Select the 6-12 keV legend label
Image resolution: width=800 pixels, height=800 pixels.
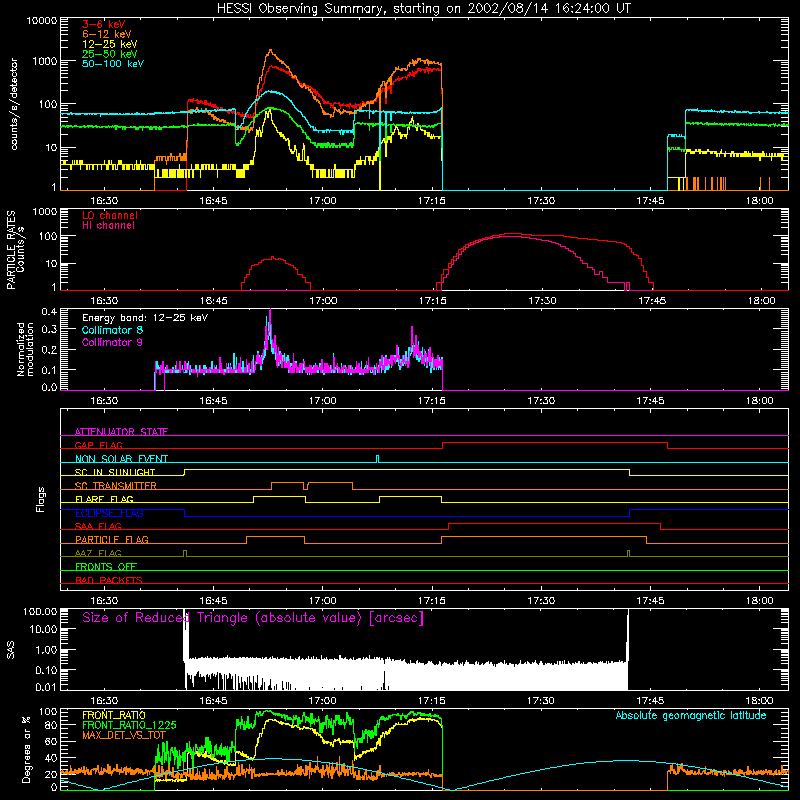(107, 34)
